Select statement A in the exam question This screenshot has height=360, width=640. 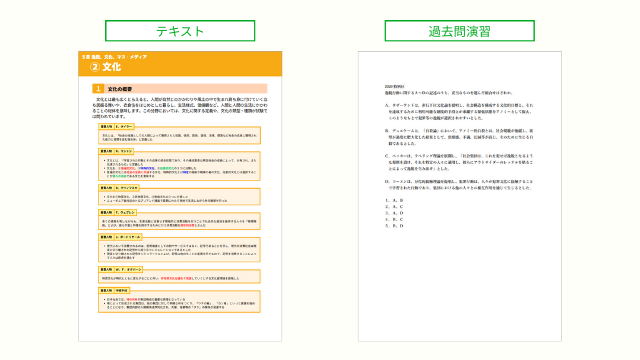[x=459, y=111]
